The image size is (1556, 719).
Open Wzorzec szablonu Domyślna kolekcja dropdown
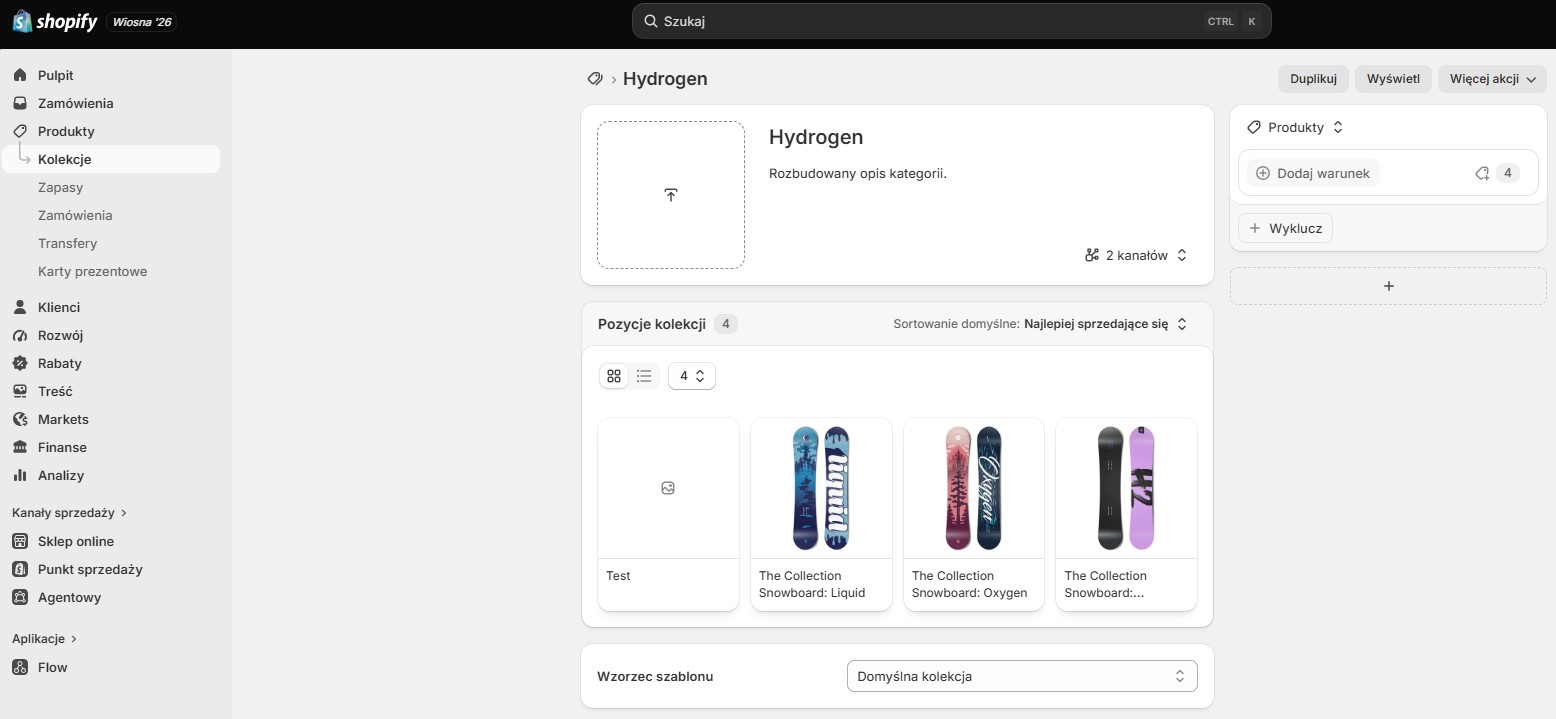[x=1022, y=676]
